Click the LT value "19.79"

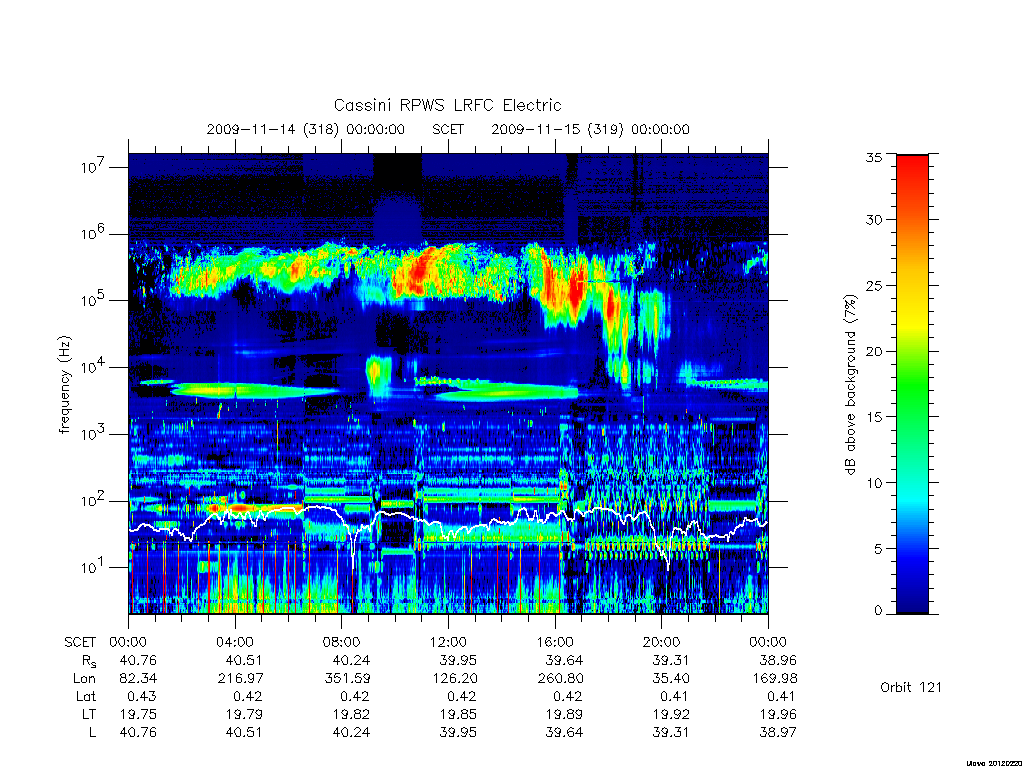pos(244,714)
